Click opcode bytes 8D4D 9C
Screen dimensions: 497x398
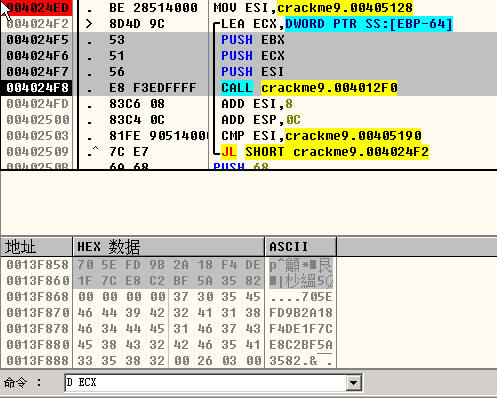click(x=137, y=24)
